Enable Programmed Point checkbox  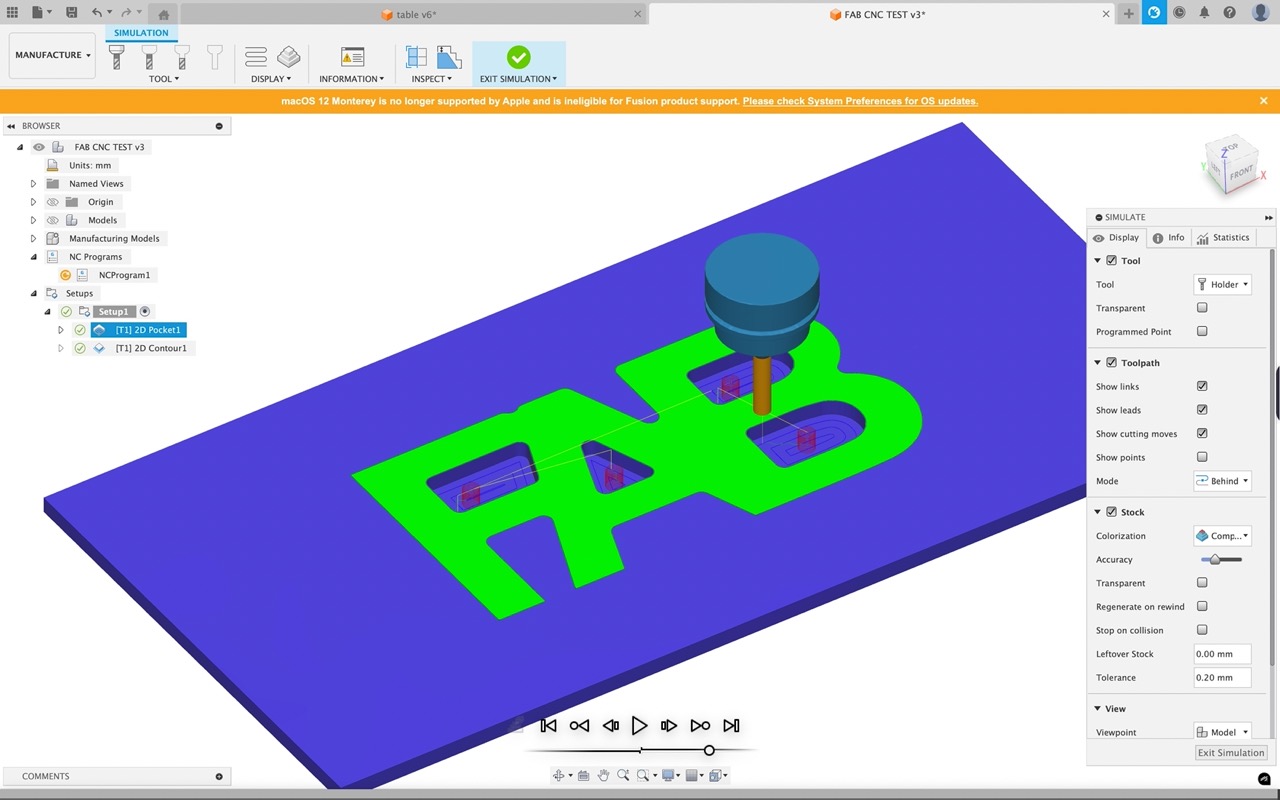coord(1202,331)
